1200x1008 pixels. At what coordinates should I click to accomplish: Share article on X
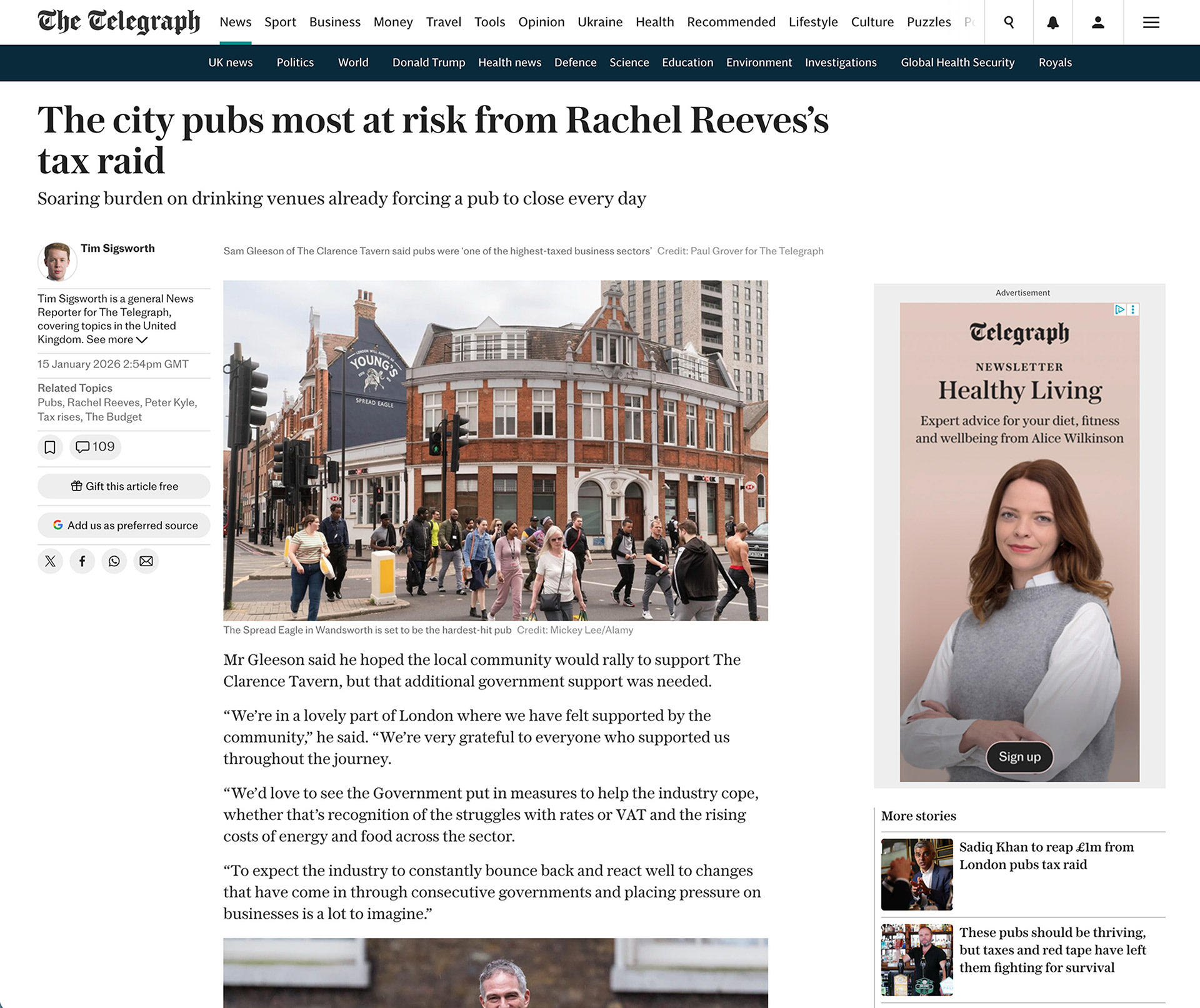click(50, 561)
